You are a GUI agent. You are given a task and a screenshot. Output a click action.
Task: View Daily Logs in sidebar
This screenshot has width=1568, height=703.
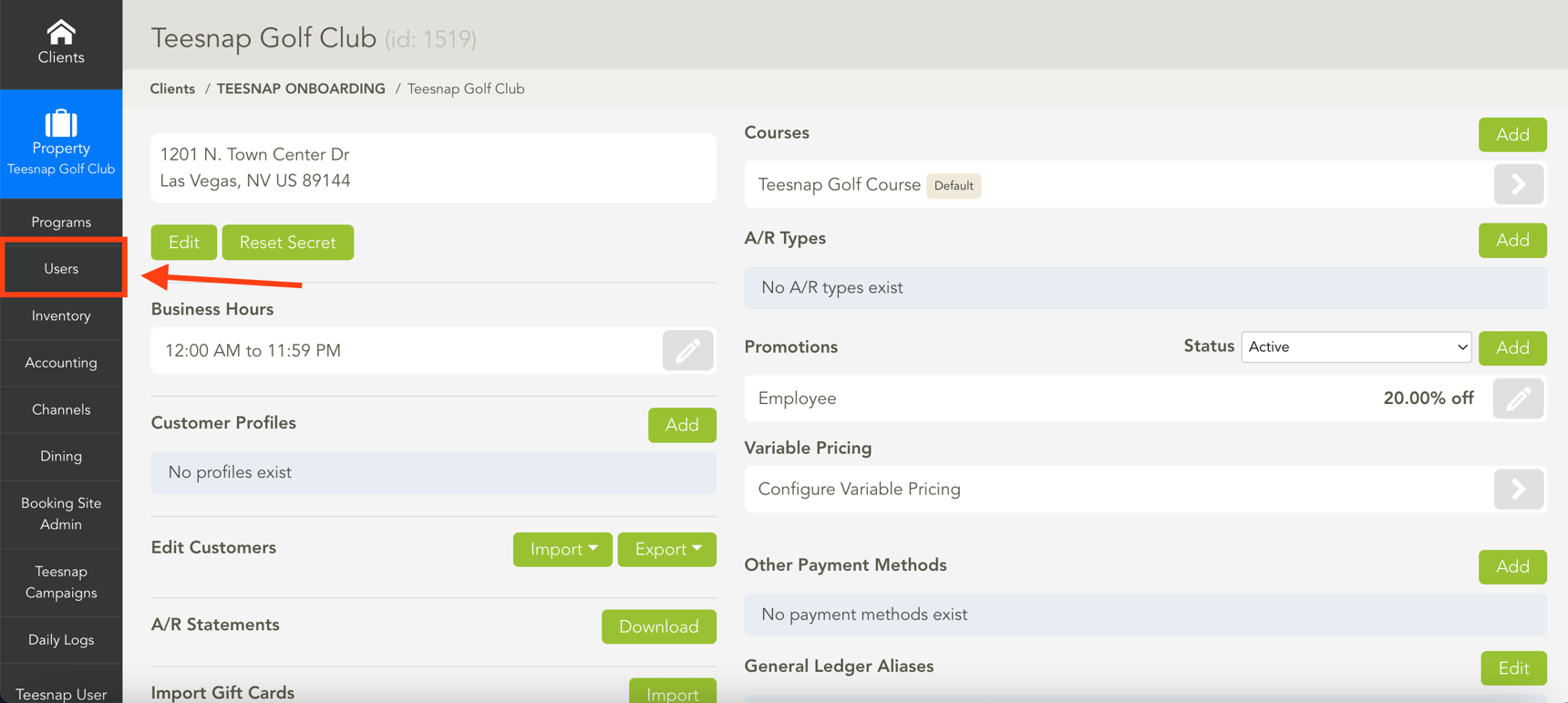(x=61, y=639)
